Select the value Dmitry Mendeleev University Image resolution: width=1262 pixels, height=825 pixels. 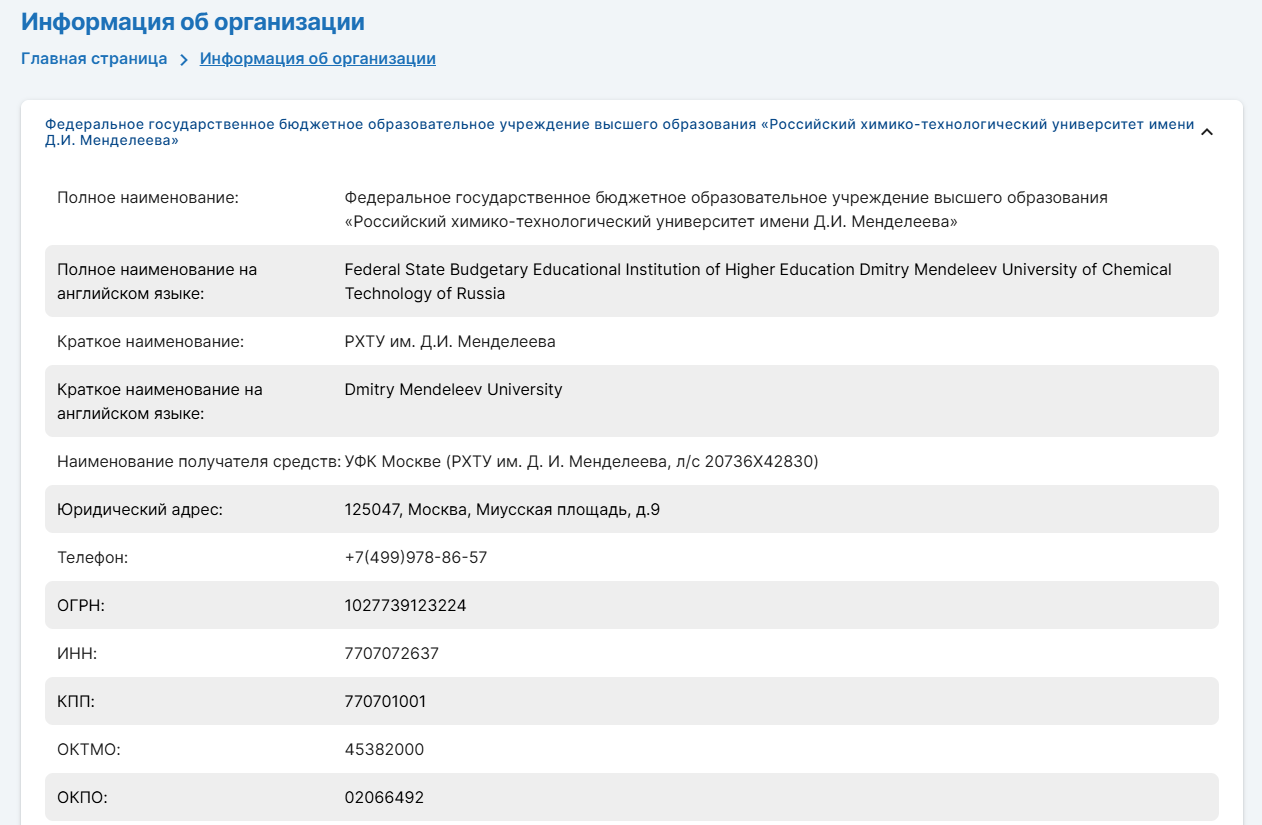click(x=453, y=390)
